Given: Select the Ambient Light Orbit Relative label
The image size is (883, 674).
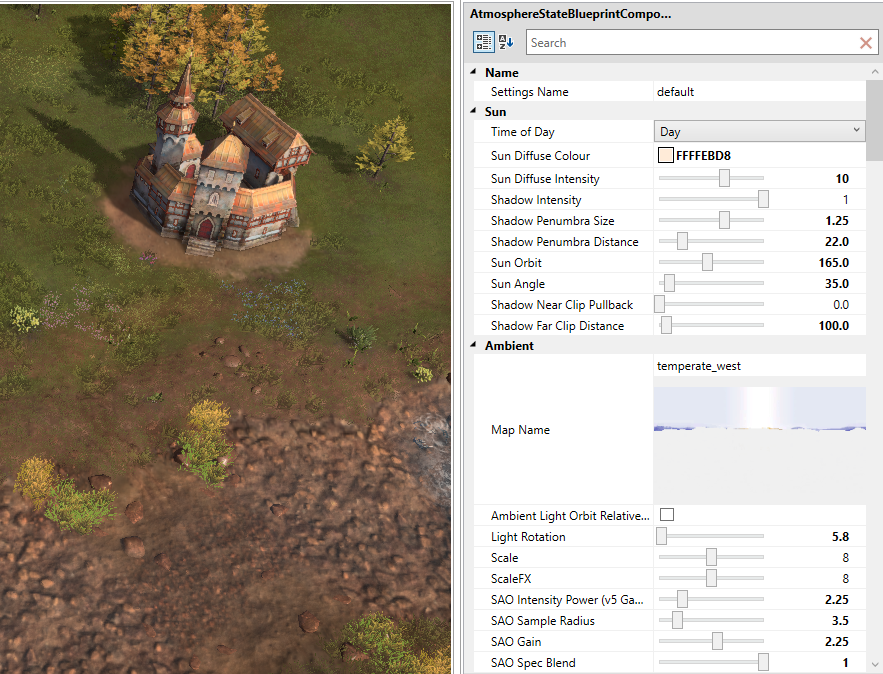Looking at the screenshot, I should click(x=570, y=516).
